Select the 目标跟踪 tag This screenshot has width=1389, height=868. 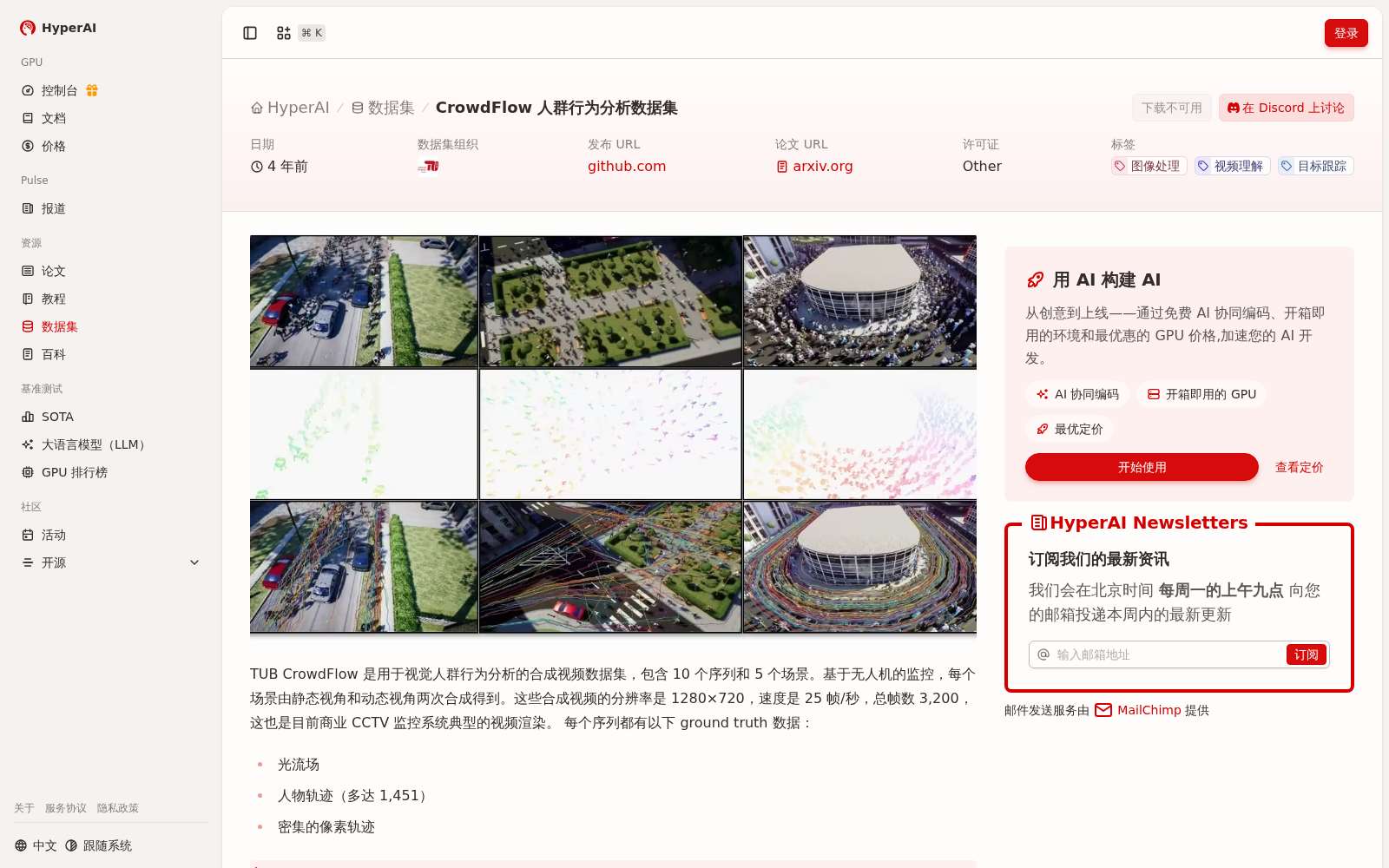pos(1315,166)
